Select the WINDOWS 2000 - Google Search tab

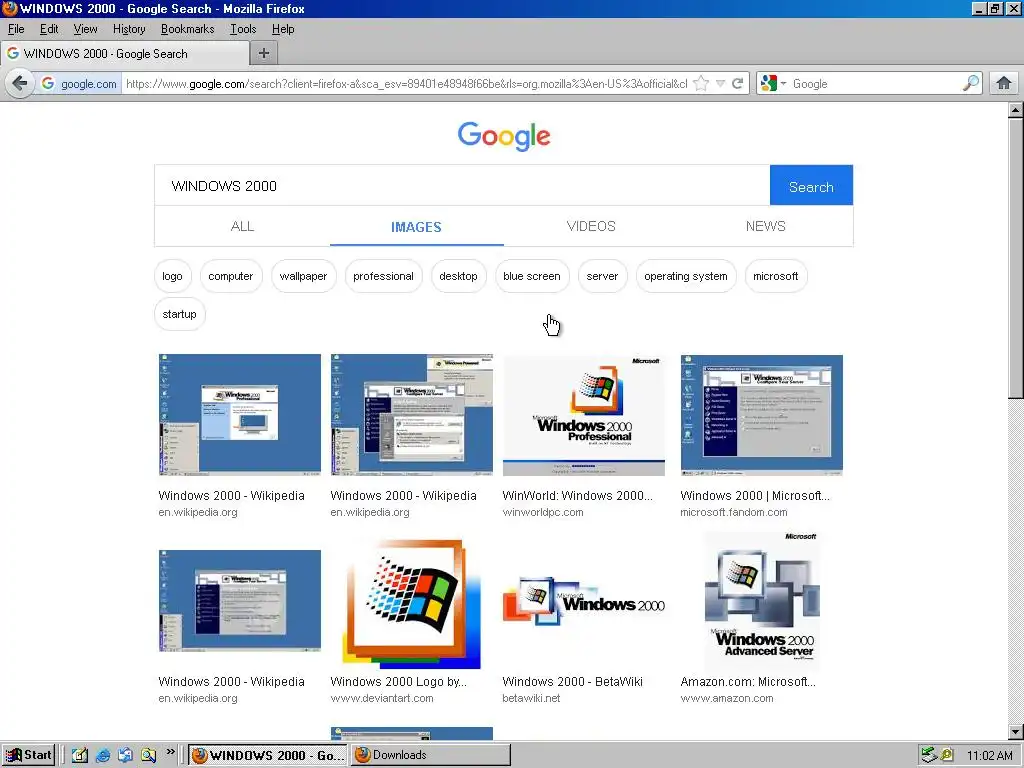pos(125,54)
